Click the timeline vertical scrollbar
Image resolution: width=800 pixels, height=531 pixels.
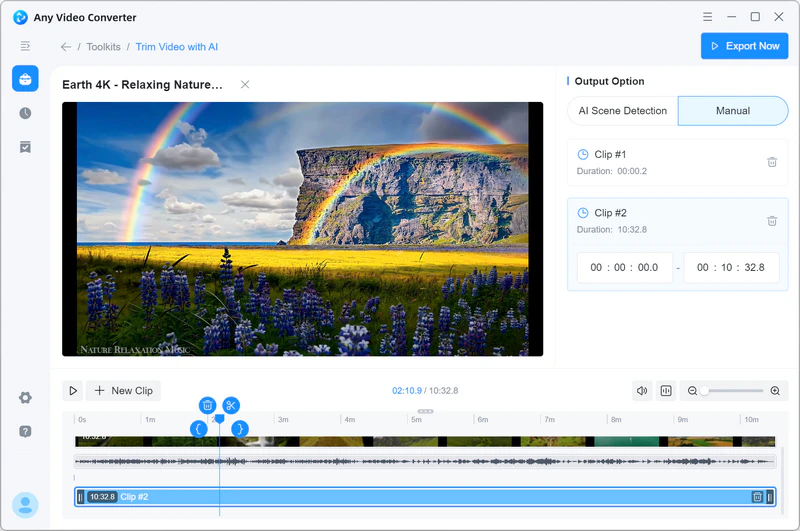(x=783, y=482)
